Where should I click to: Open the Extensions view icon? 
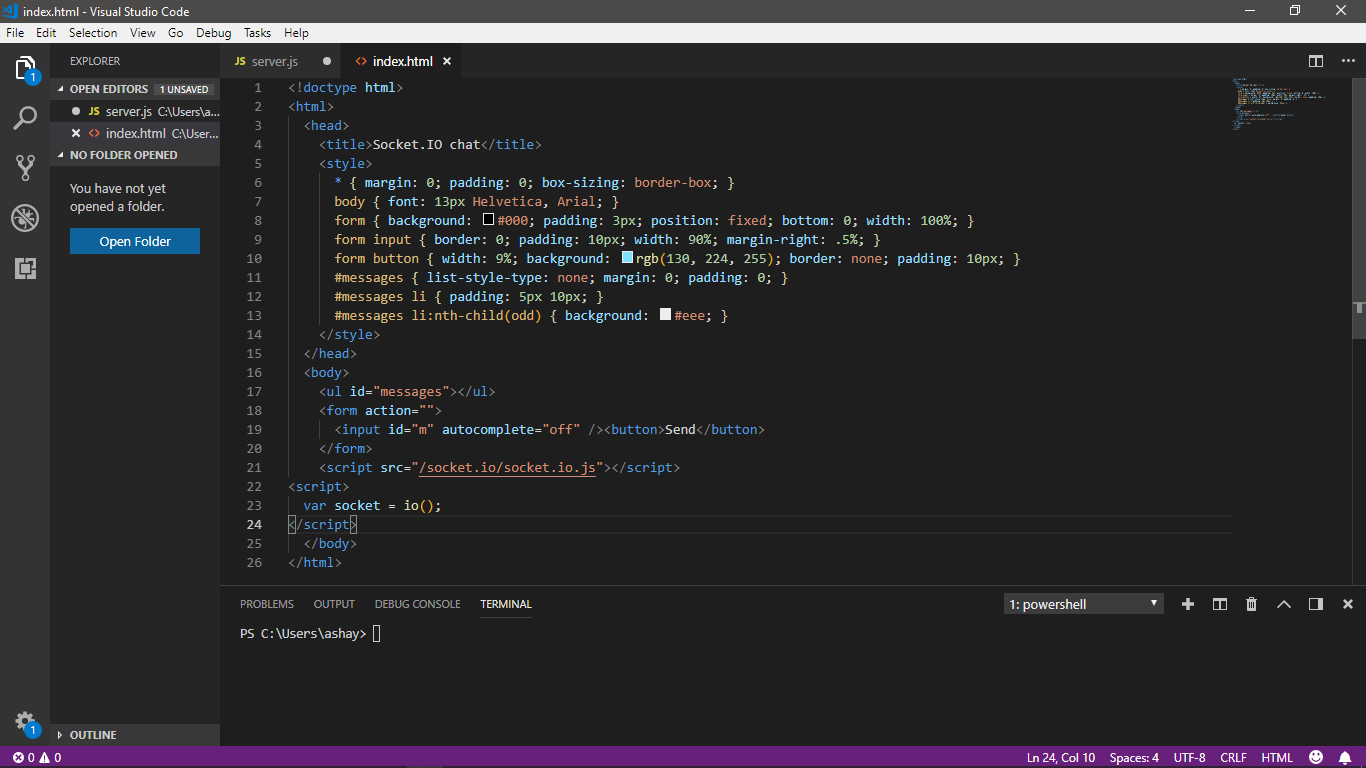(25, 268)
